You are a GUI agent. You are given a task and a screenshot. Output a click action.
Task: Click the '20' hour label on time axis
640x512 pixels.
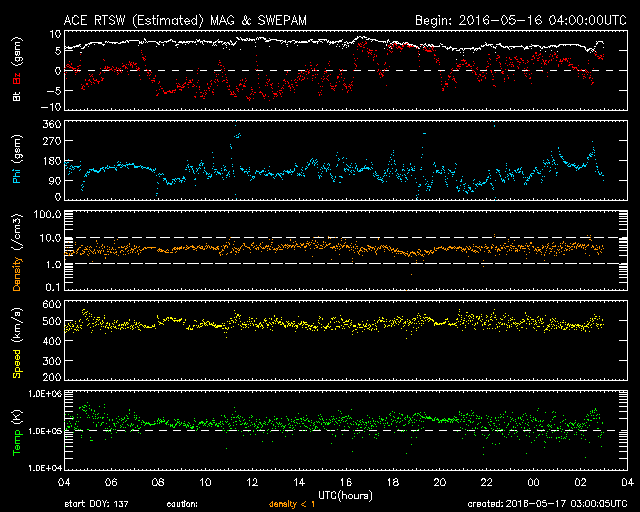(x=440, y=483)
